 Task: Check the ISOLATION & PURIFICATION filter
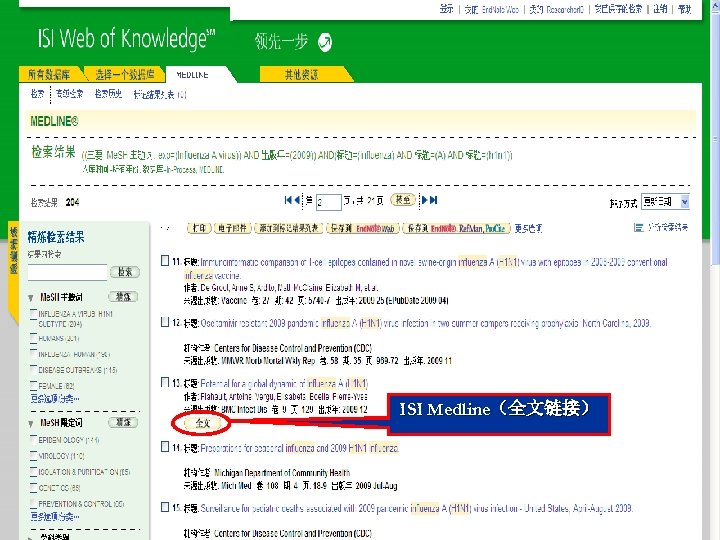[34, 472]
